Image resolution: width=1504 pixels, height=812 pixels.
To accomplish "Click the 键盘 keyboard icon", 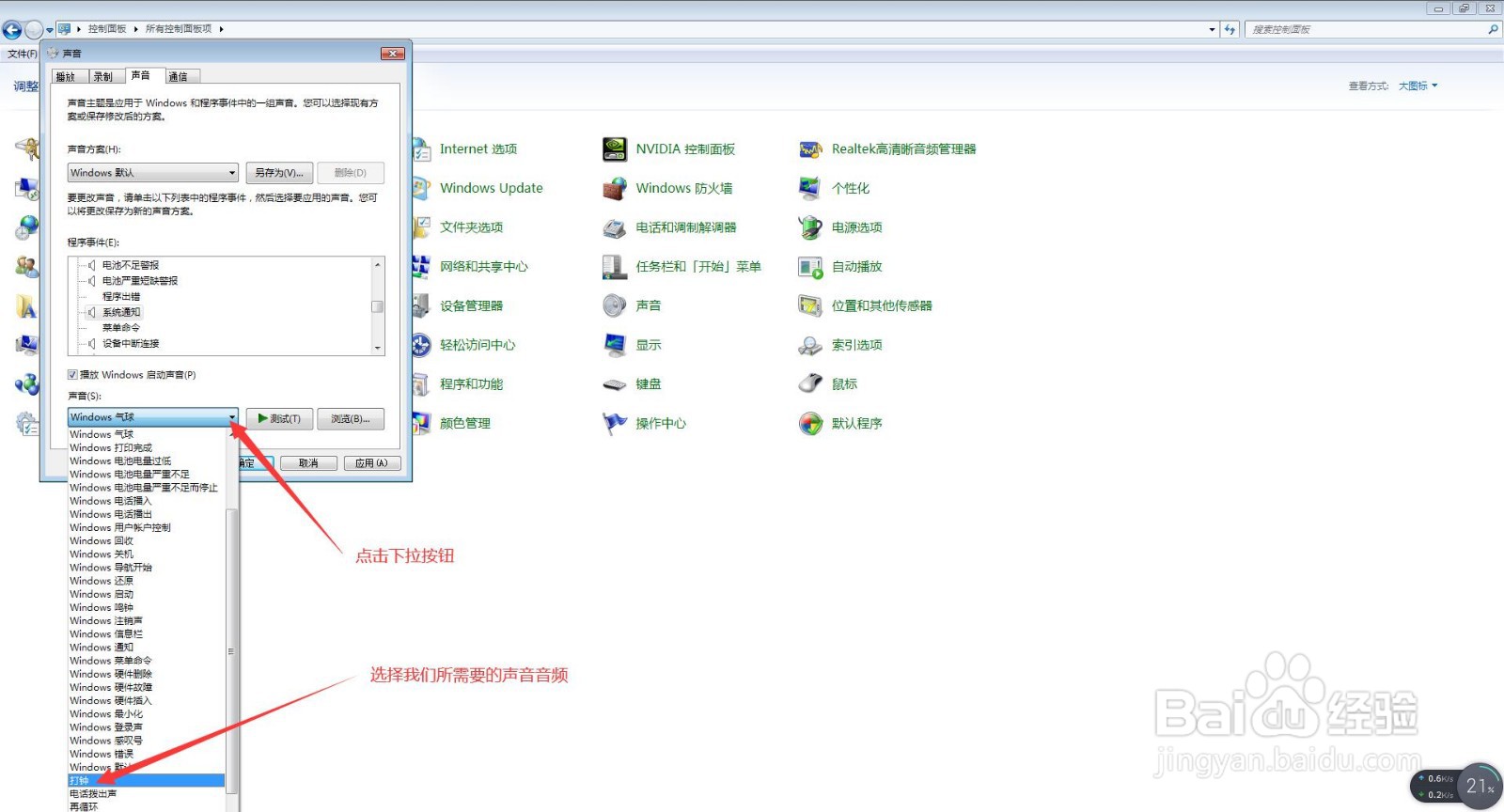I will (x=615, y=384).
